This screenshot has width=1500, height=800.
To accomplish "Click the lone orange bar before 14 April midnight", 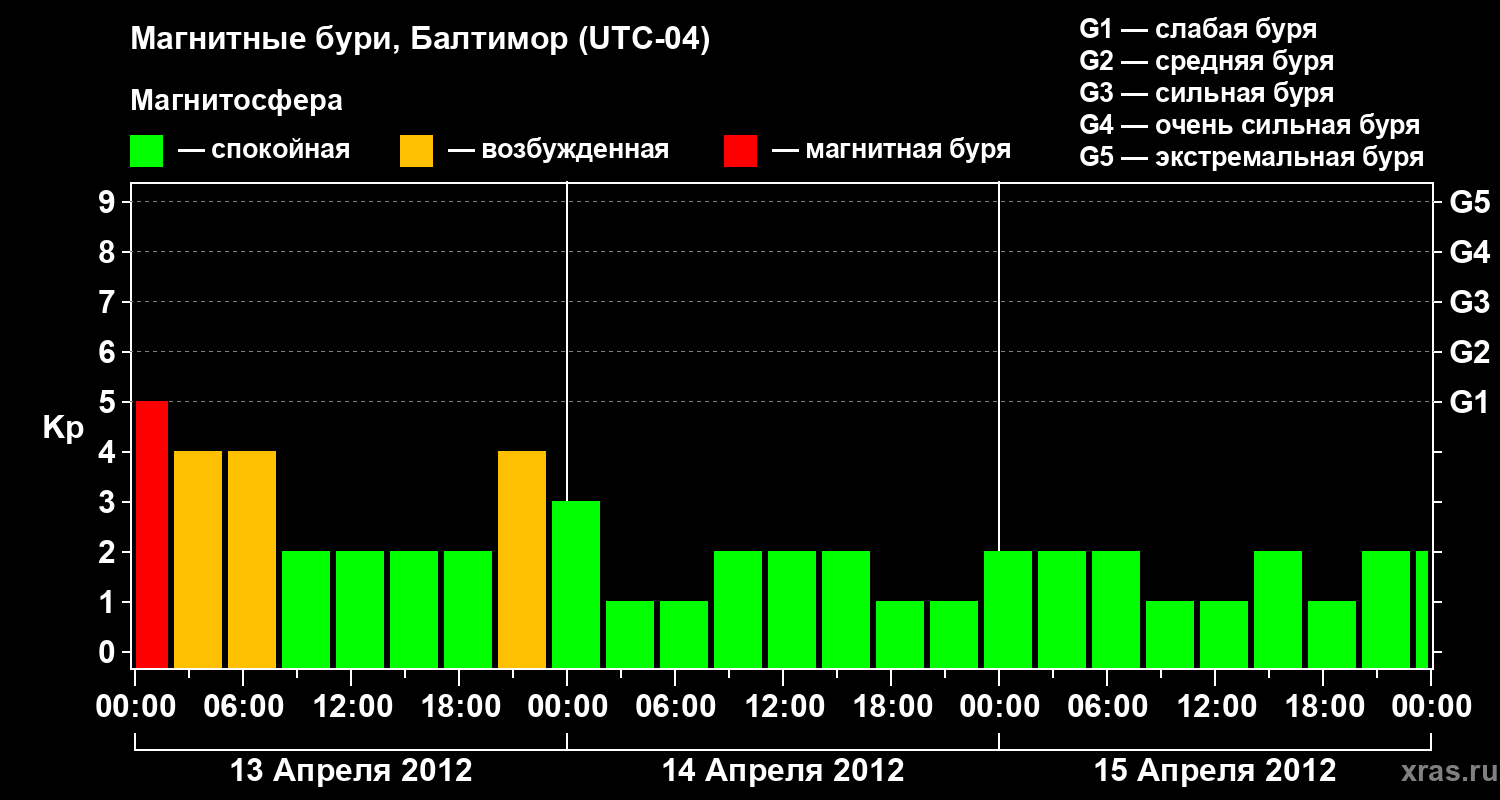I will 522,559.
